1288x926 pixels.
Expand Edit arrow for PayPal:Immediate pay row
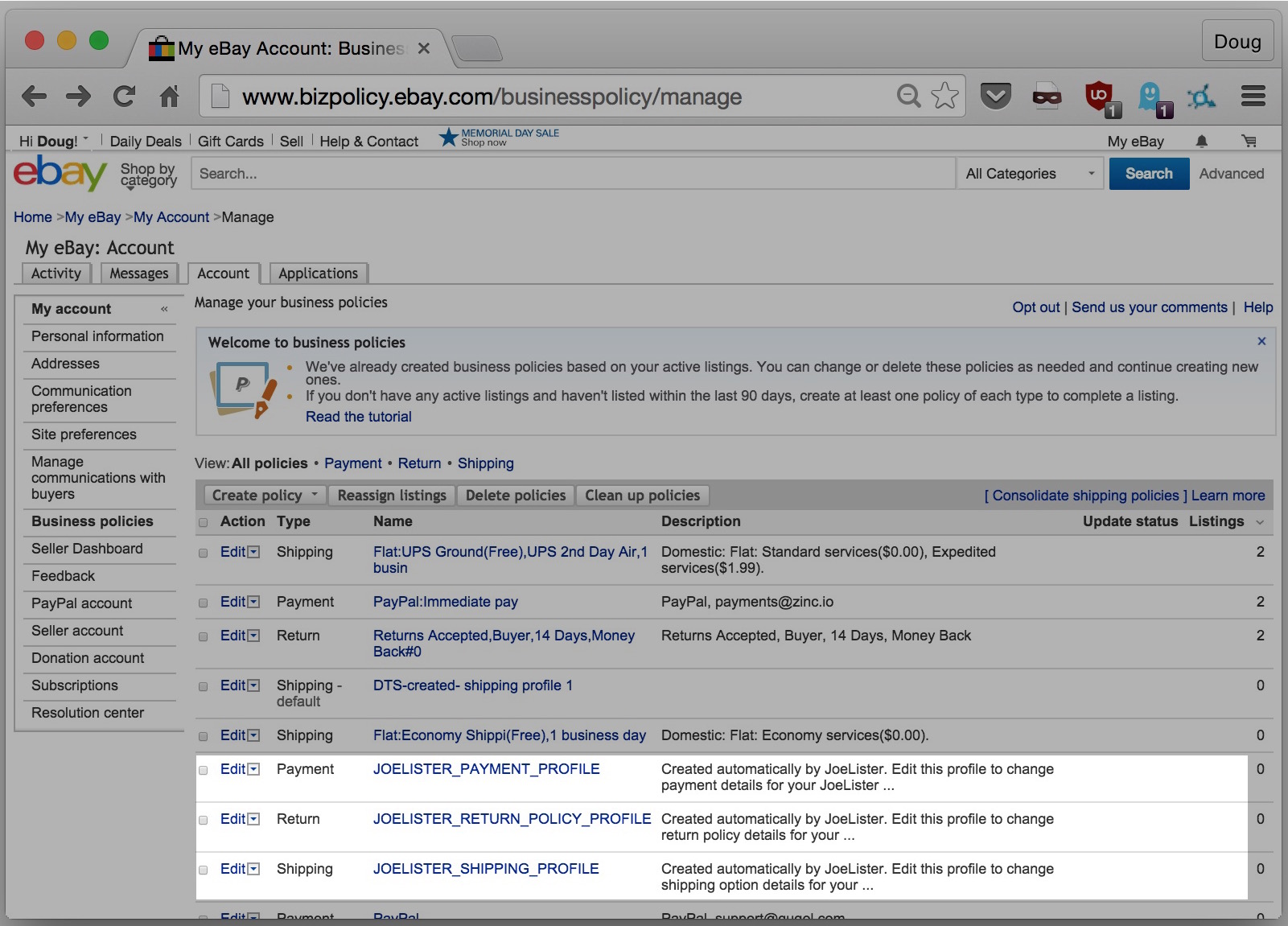[253, 602]
